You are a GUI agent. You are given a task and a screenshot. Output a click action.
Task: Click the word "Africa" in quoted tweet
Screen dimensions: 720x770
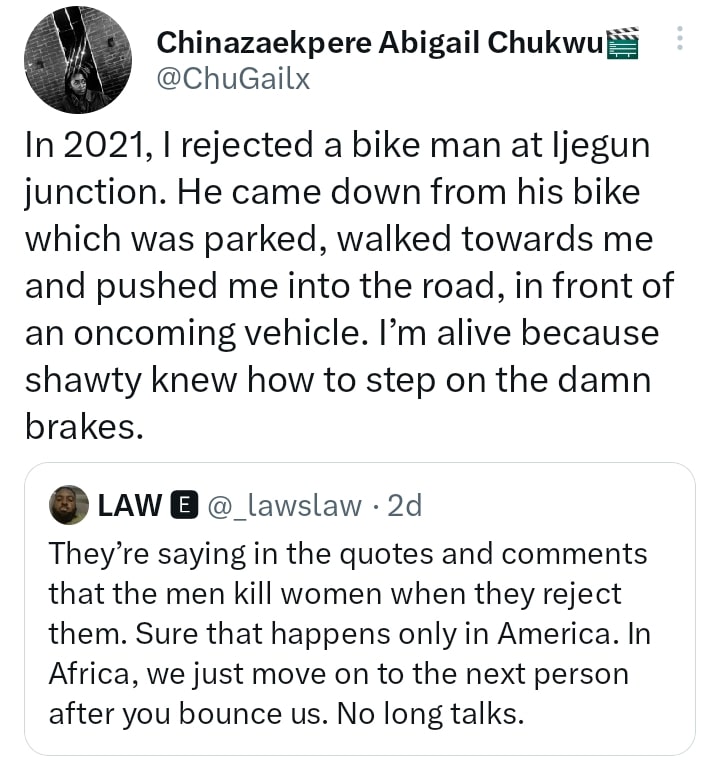click(x=93, y=674)
